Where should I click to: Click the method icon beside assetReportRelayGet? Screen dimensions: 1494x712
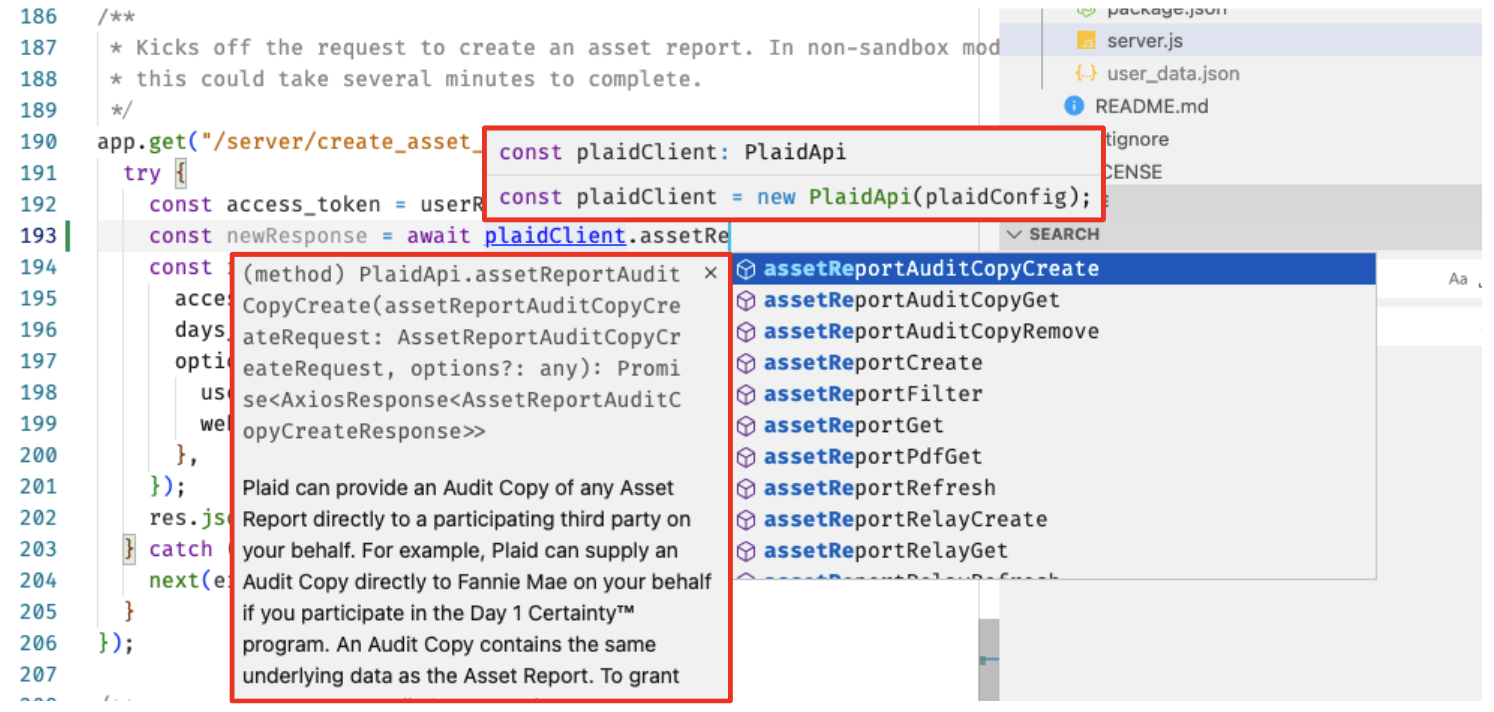[x=745, y=551]
